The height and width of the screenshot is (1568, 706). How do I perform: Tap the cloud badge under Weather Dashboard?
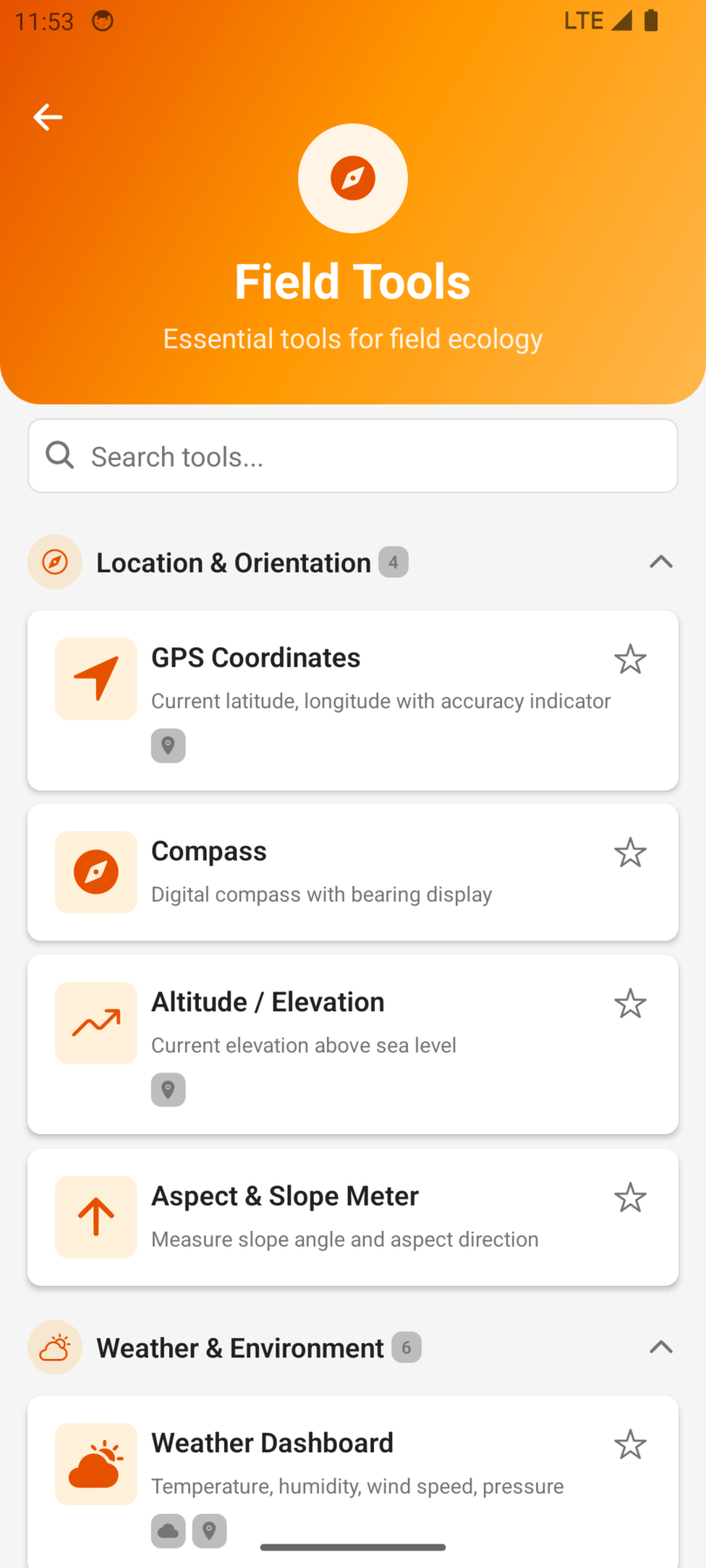[168, 1531]
